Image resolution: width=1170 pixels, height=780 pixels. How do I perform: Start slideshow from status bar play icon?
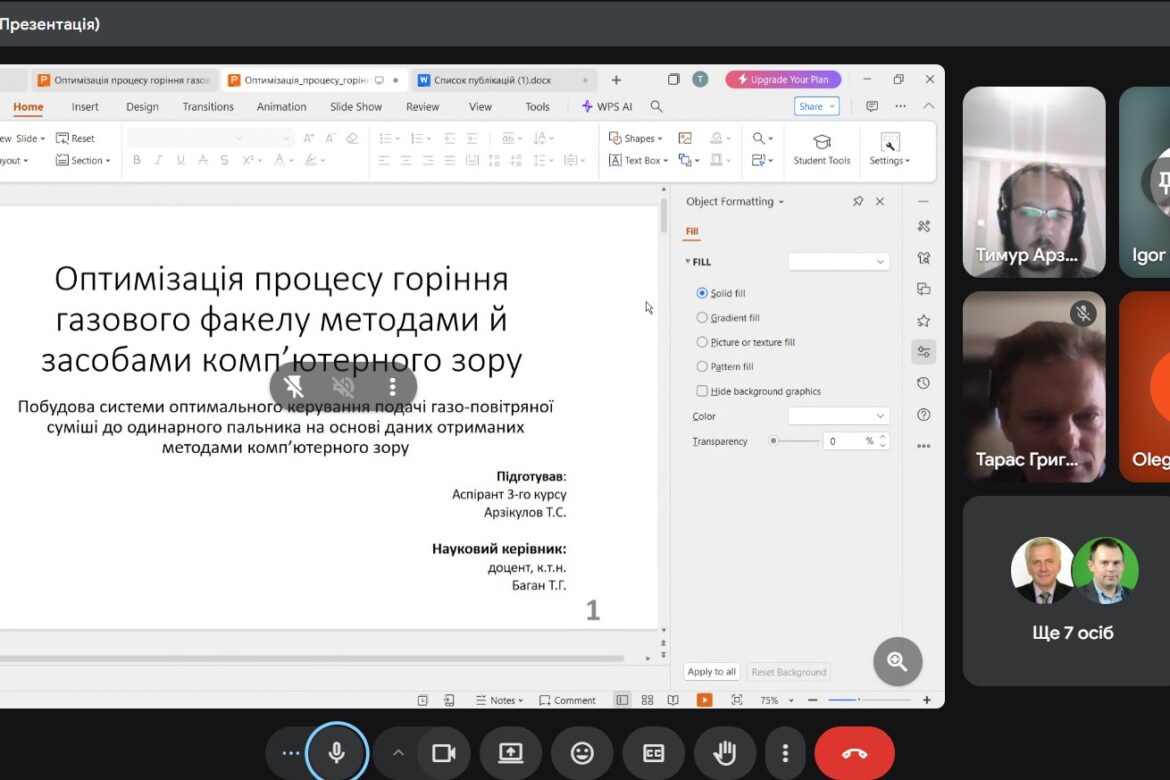[x=705, y=700]
